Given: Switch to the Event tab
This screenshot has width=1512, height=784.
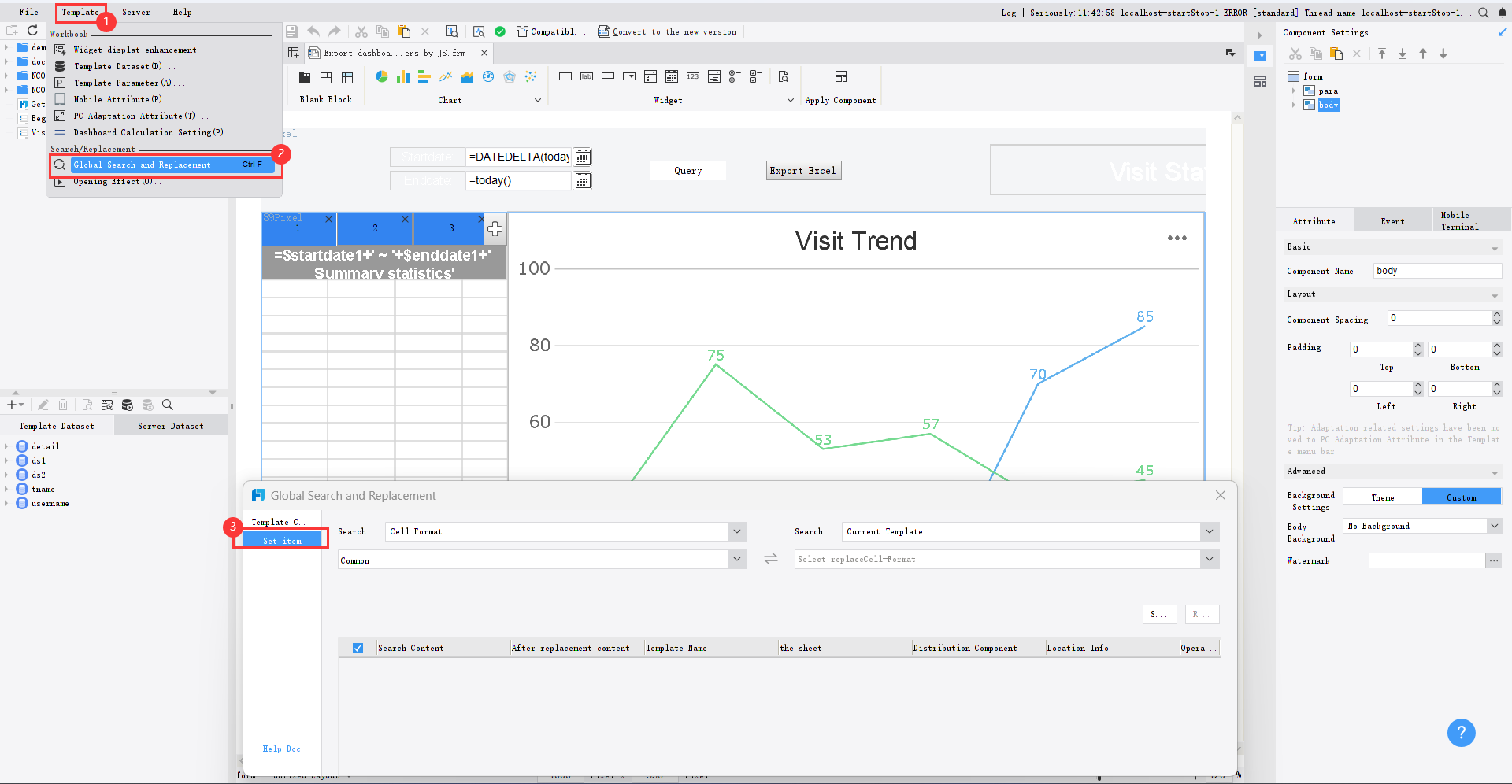Looking at the screenshot, I should [1392, 221].
